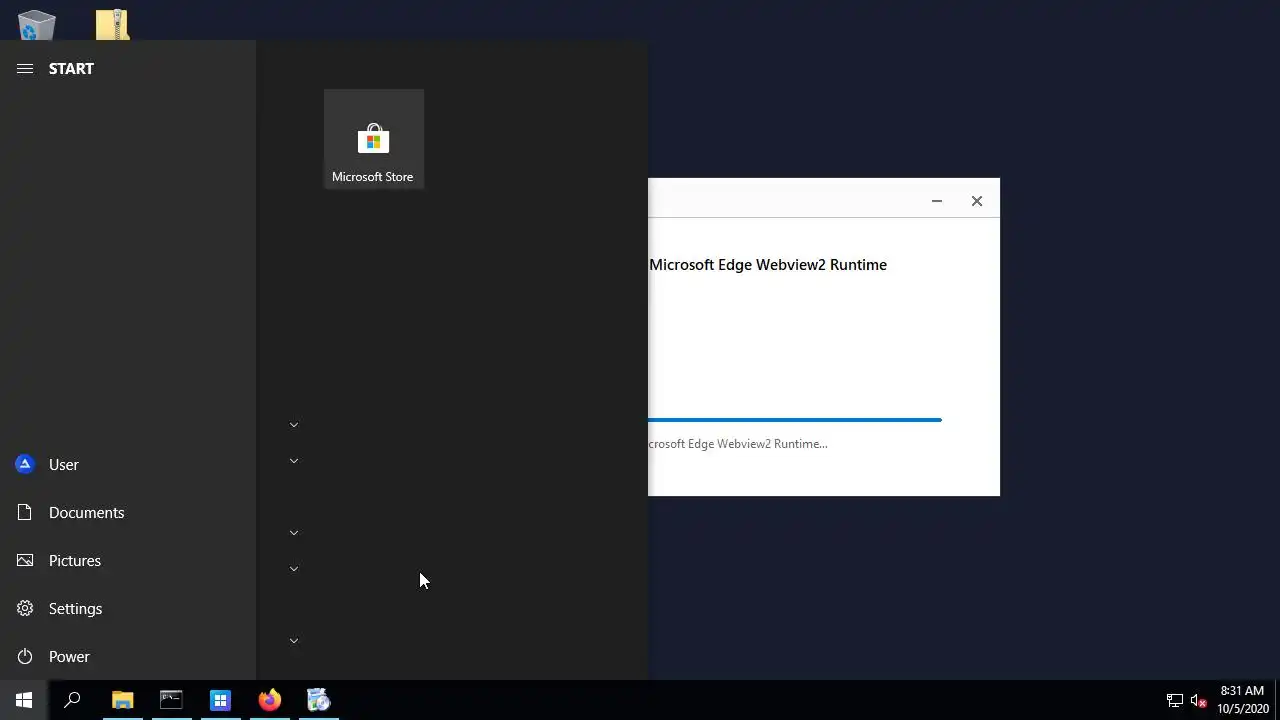Open Power options in Start menu
The height and width of the screenshot is (720, 1280).
[128, 656]
